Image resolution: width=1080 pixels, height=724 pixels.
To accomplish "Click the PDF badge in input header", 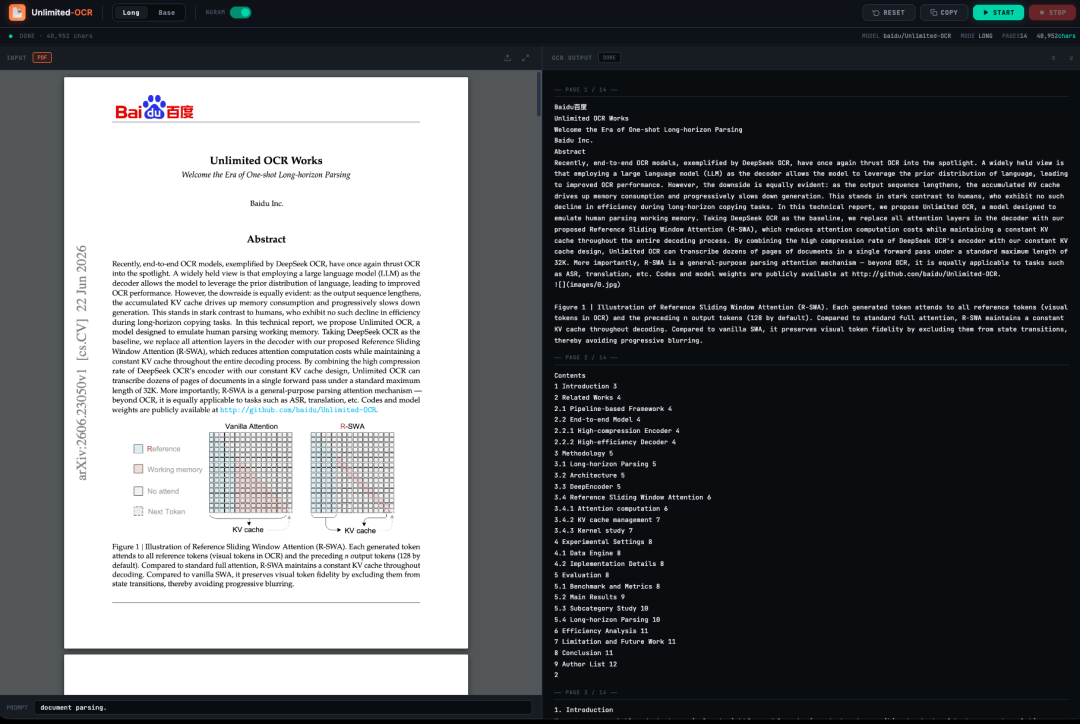I will tap(42, 58).
